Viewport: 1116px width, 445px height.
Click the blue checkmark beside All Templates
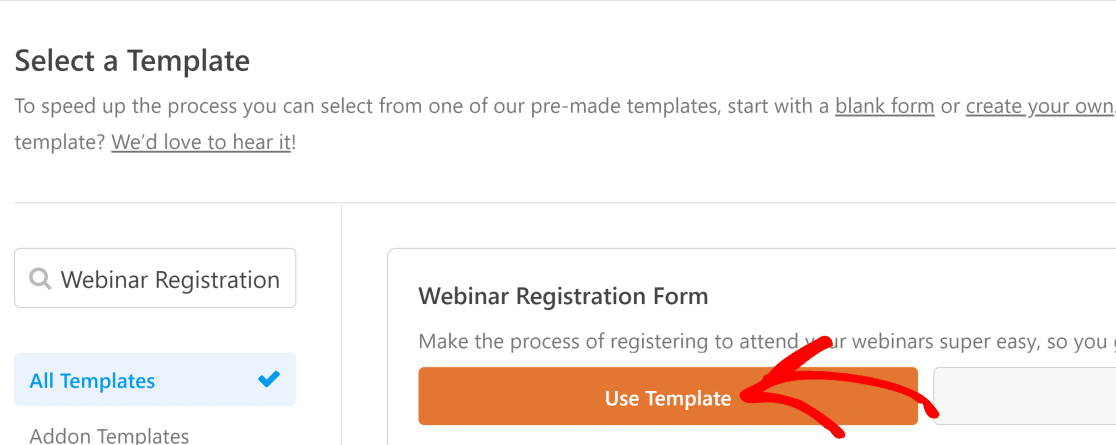point(268,380)
